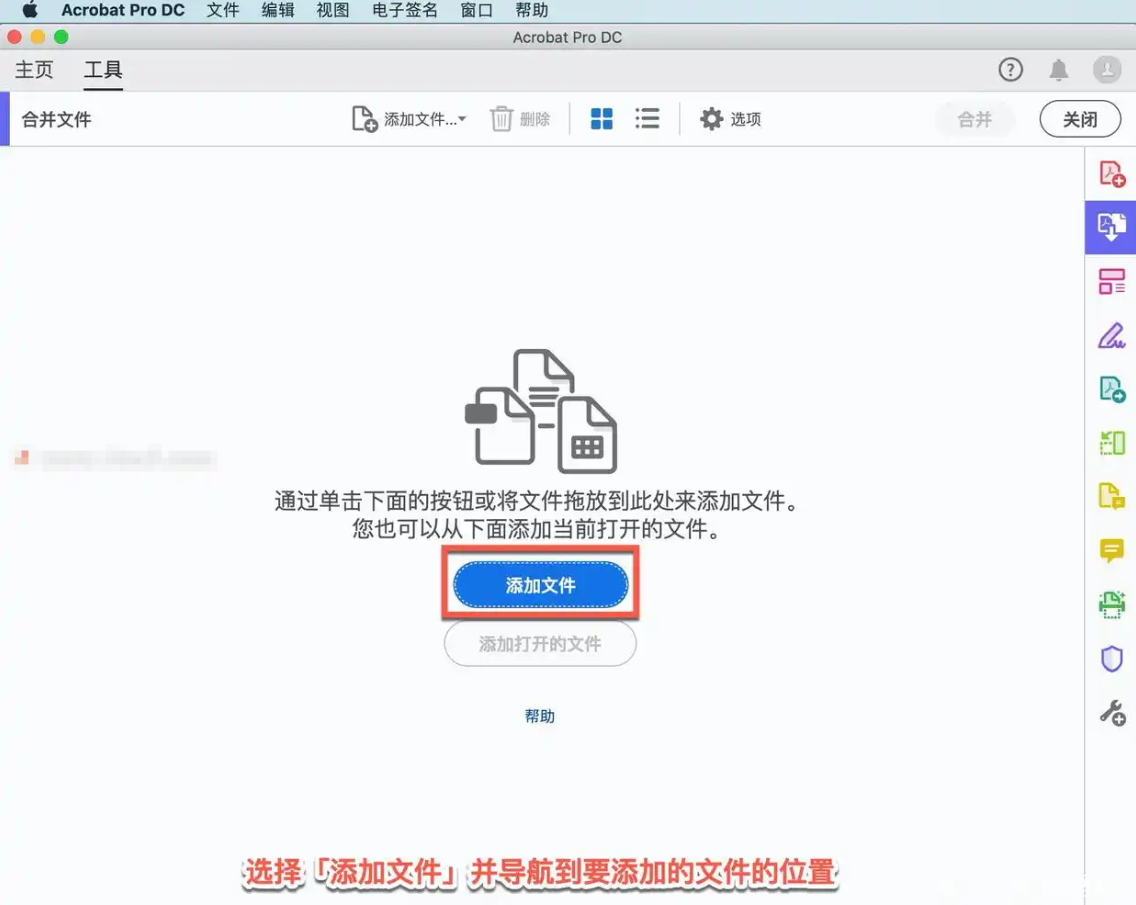
Task: Open the 窗口 menu in menu bar
Action: click(x=475, y=11)
